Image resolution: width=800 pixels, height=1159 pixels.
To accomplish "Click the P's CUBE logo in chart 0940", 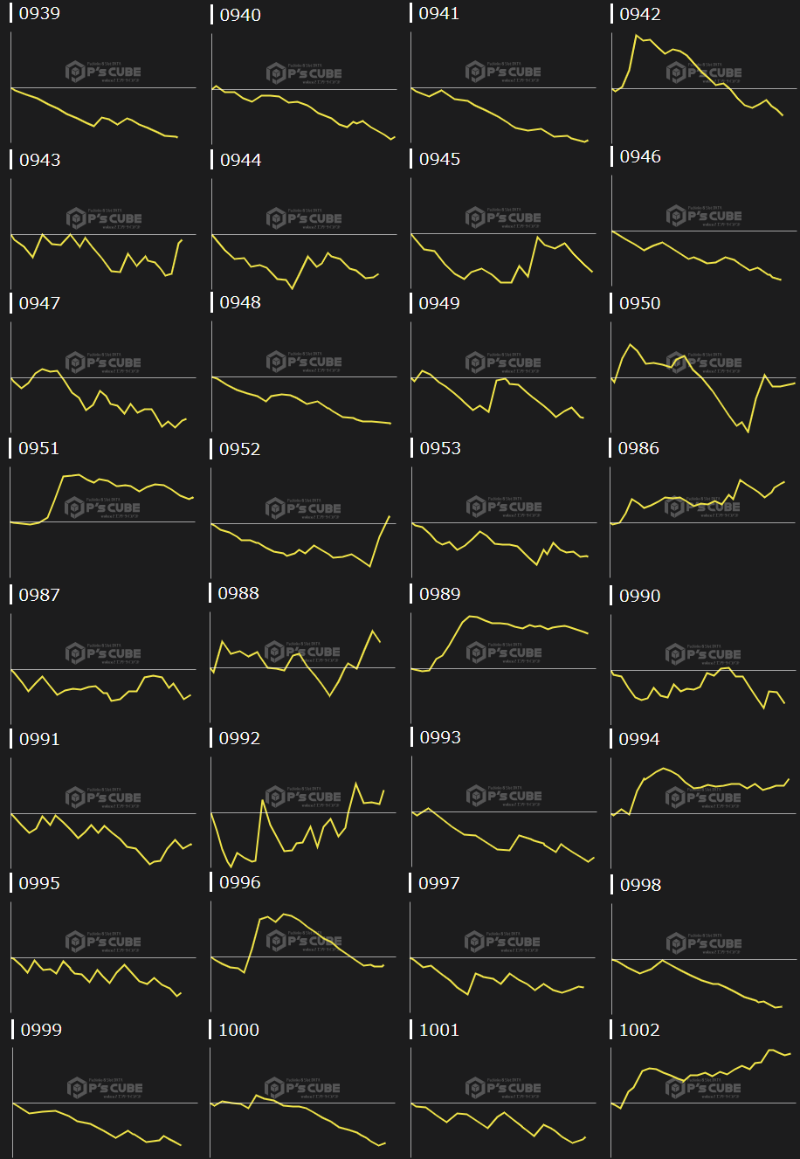I will coord(304,73).
